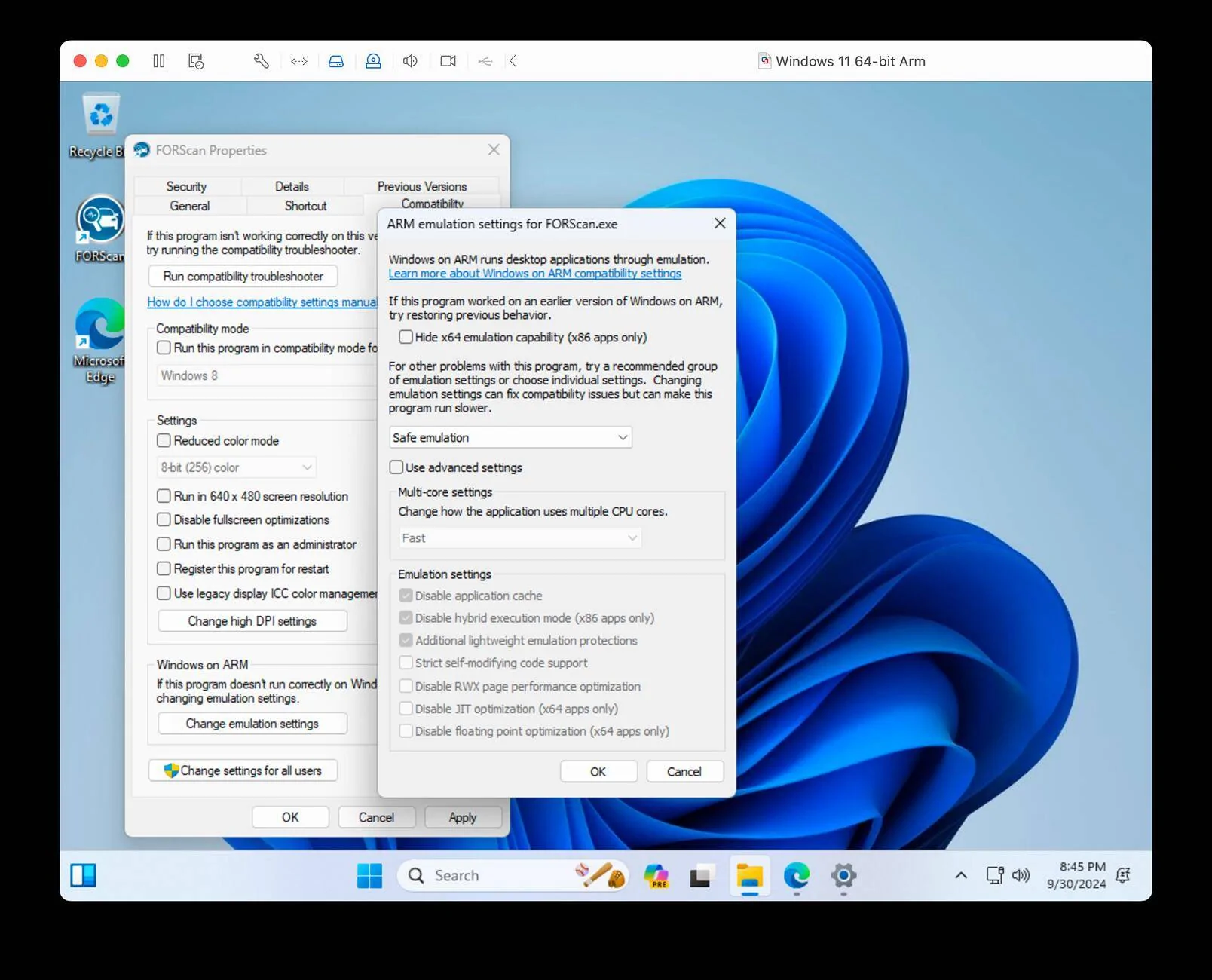This screenshot has height=980, width=1212.
Task: Enable Use legacy display ICC color management
Action: 164,593
